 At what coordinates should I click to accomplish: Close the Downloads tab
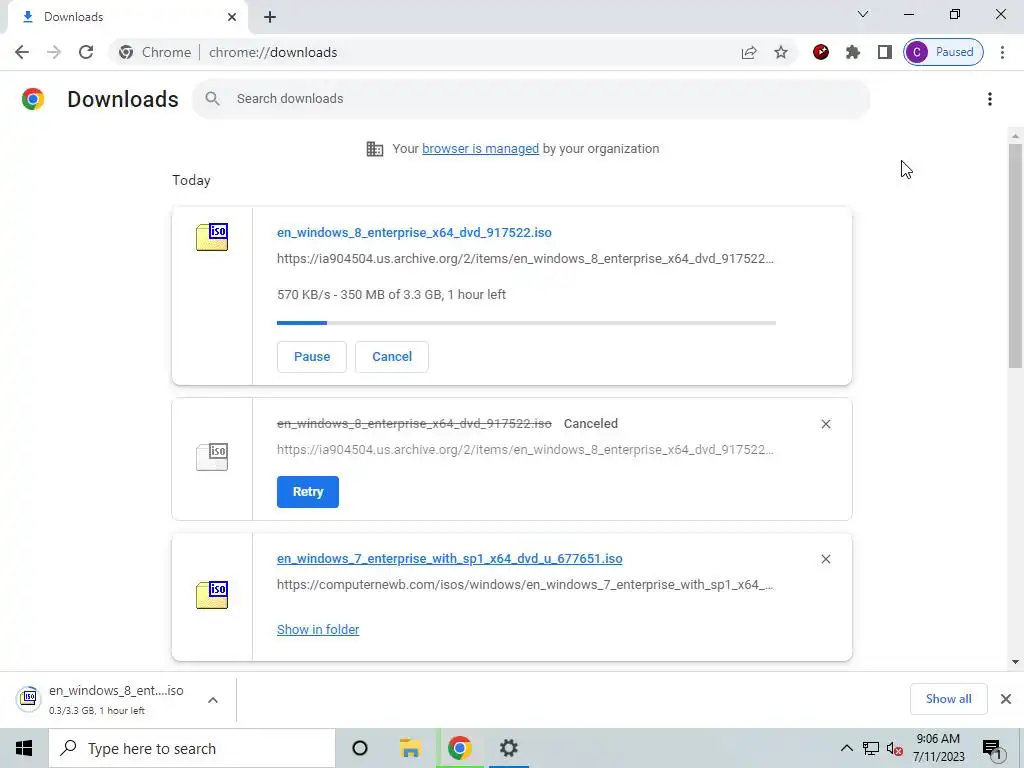pyautogui.click(x=232, y=17)
